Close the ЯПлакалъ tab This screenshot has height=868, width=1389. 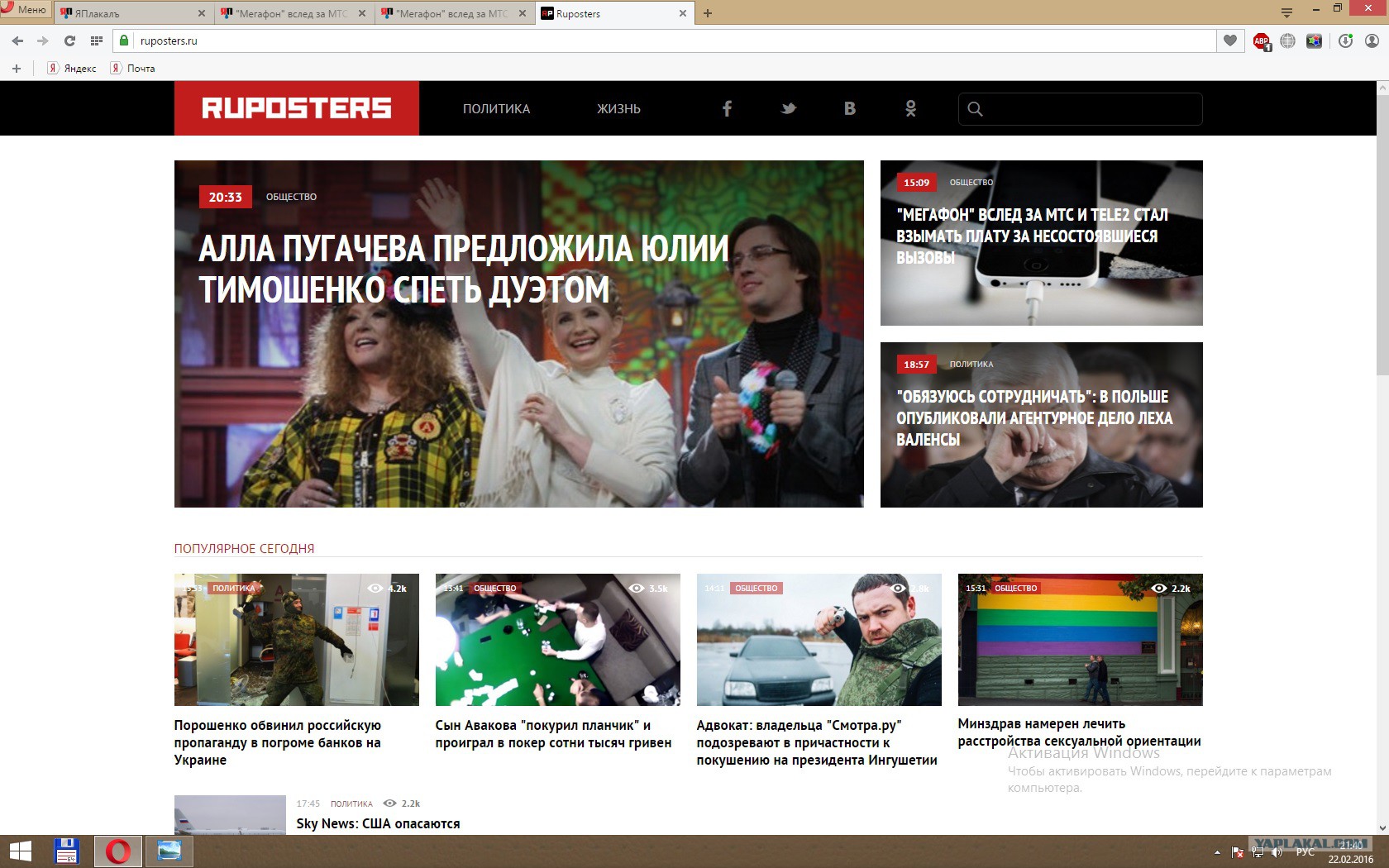click(202, 13)
